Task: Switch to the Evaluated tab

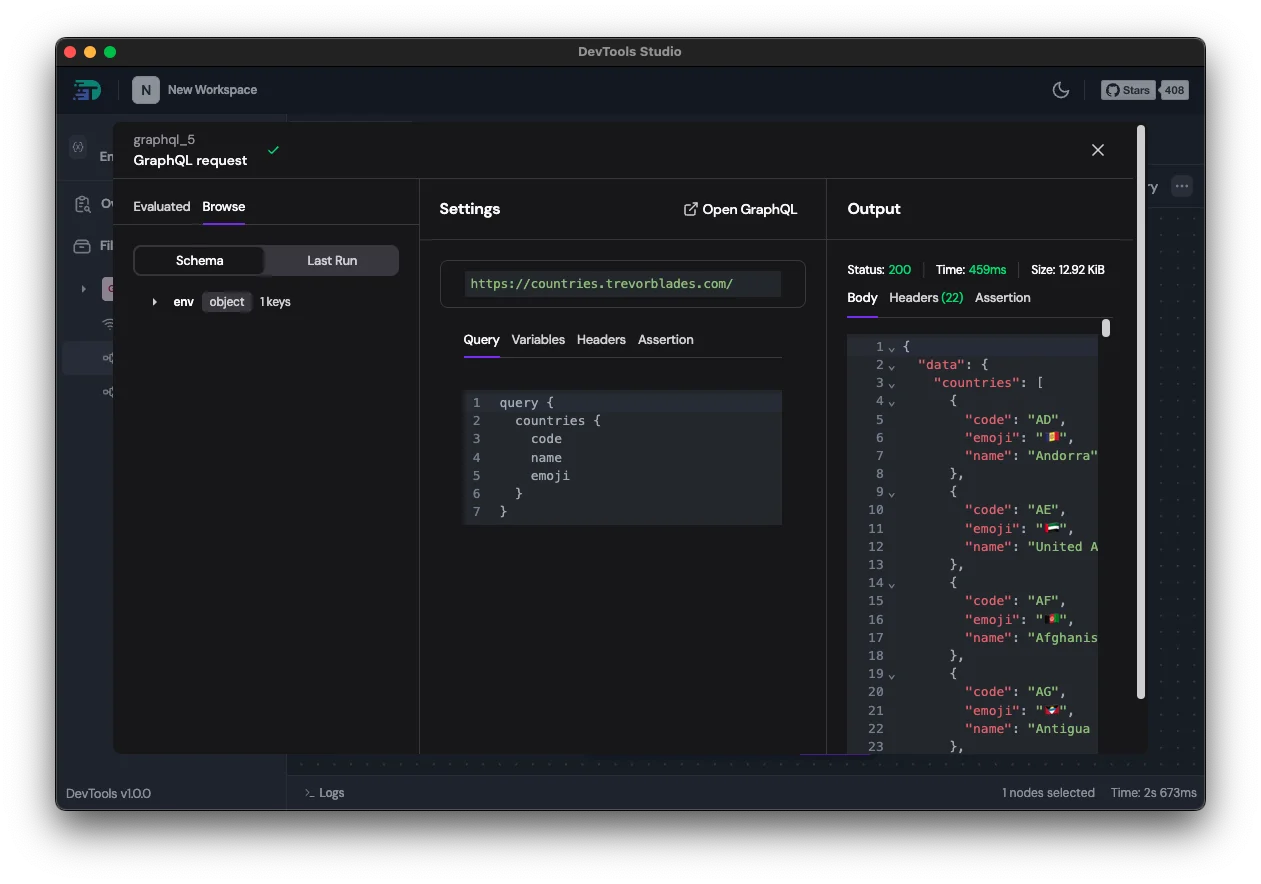Action: [x=161, y=206]
